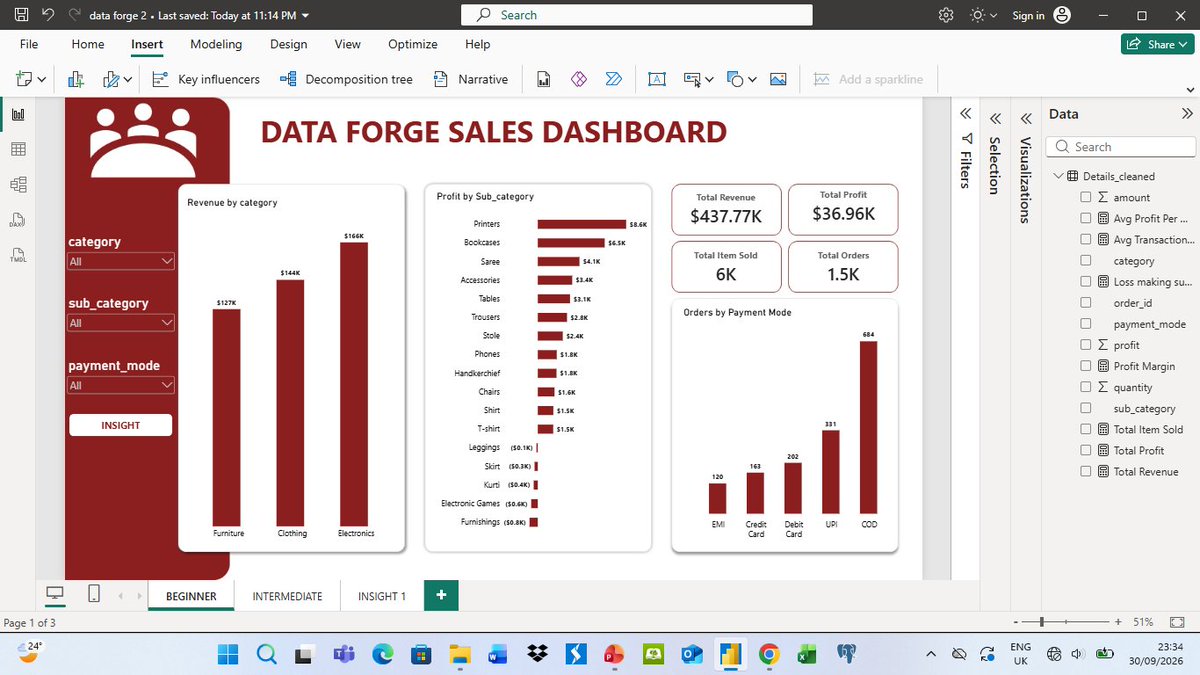The image size is (1200, 675).
Task: Switch to mobile layout icon at bottom
Action: [94, 594]
